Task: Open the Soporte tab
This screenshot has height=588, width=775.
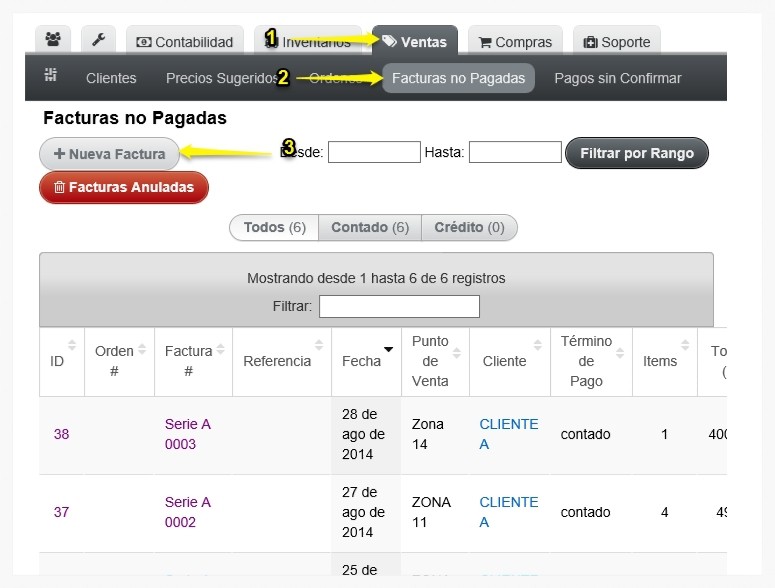Action: point(617,40)
